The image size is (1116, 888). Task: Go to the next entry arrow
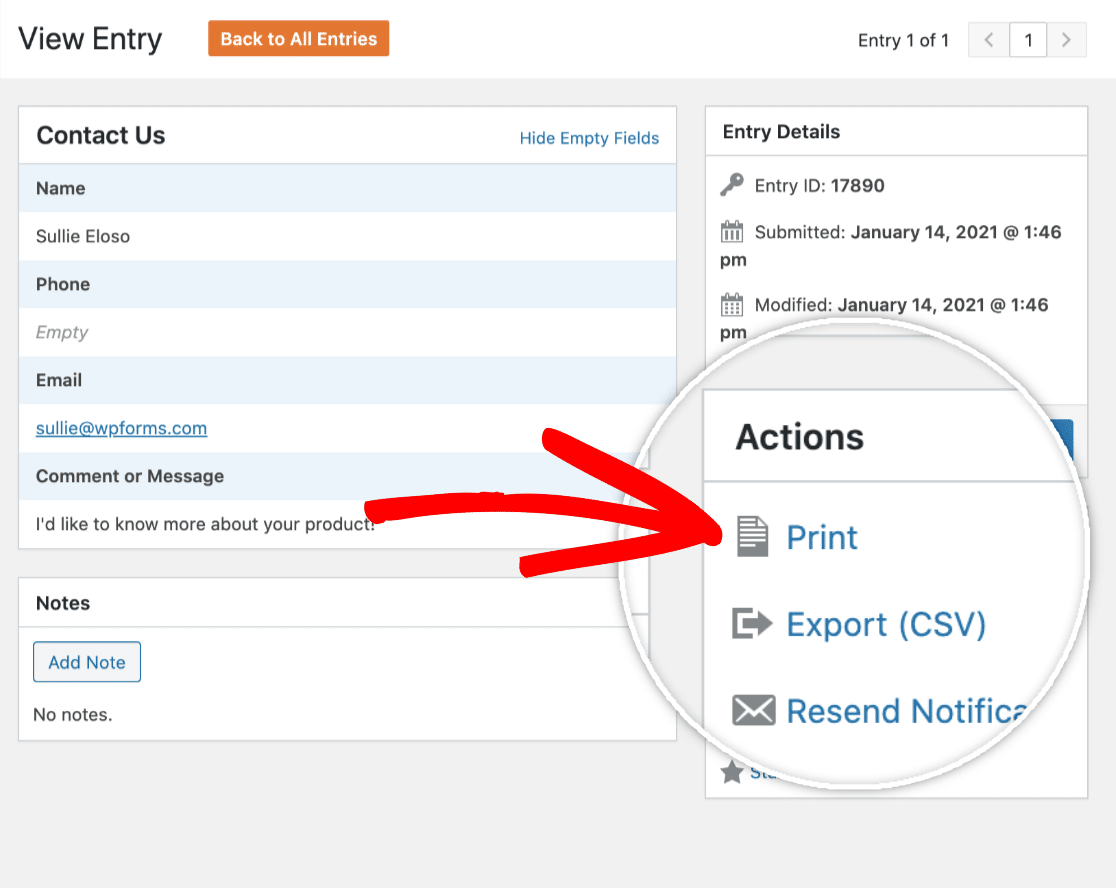1066,40
